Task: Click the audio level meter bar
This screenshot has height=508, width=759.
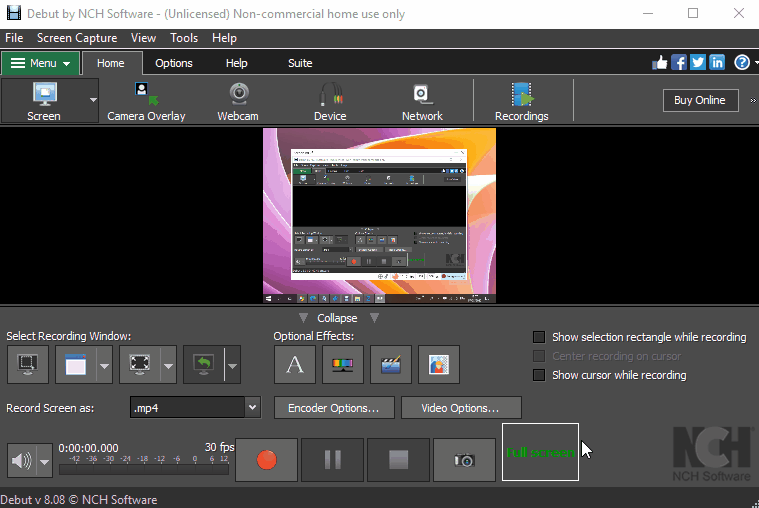Action: pos(144,469)
